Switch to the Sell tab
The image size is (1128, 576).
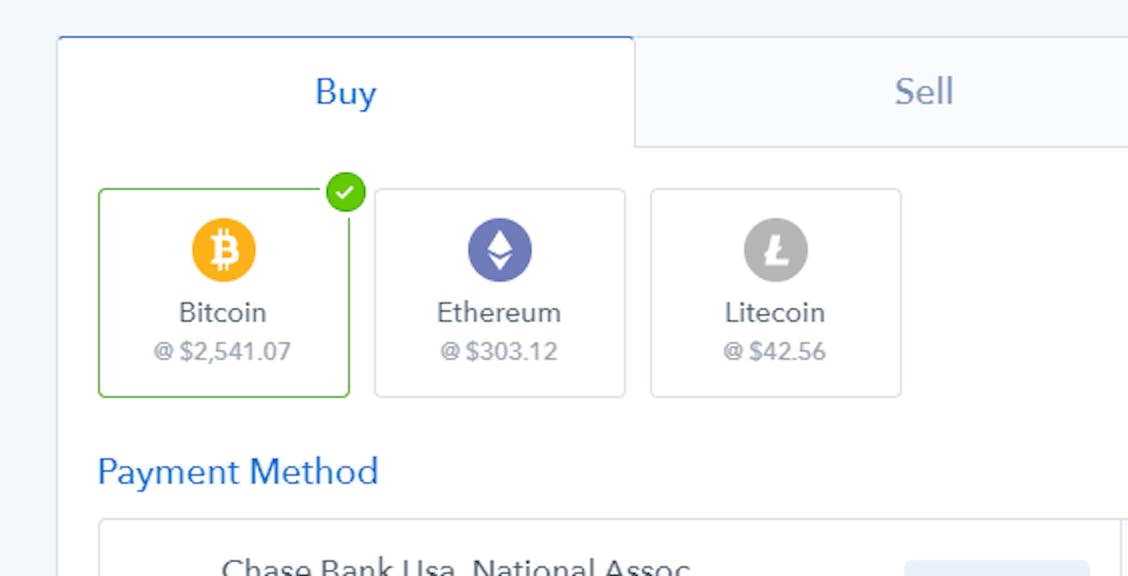(922, 91)
